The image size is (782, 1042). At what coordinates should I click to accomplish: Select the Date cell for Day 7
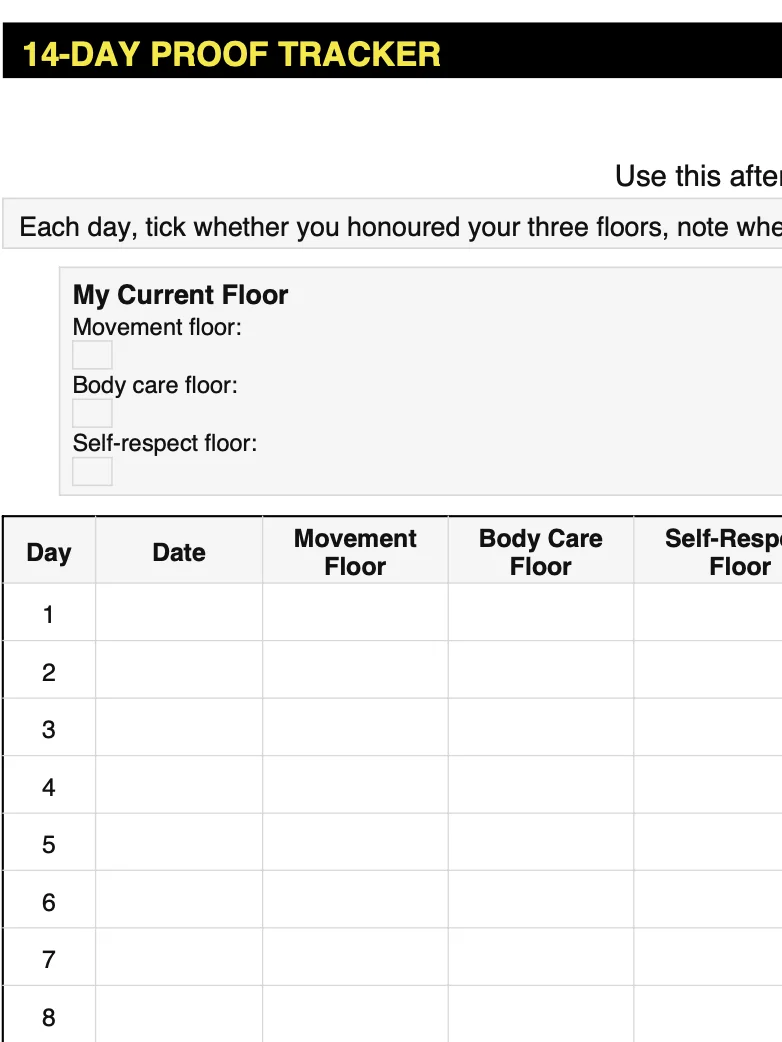pyautogui.click(x=179, y=957)
